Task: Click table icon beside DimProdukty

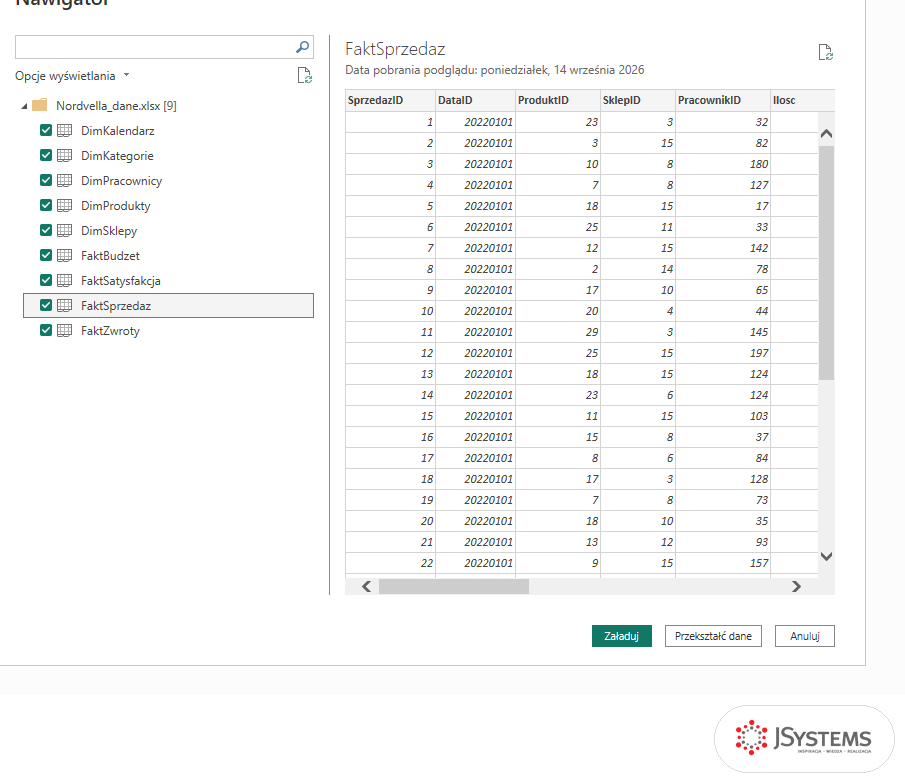Action: click(65, 205)
